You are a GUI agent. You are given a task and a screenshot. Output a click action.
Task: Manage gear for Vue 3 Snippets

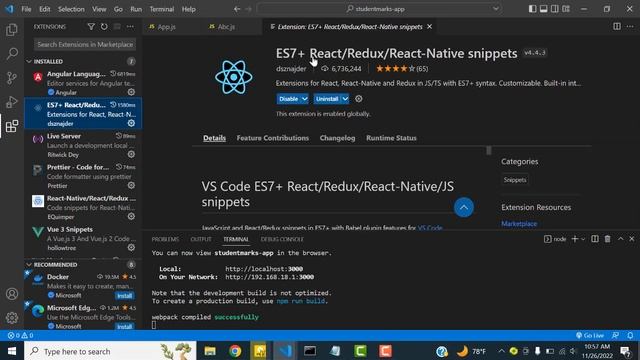click(131, 247)
